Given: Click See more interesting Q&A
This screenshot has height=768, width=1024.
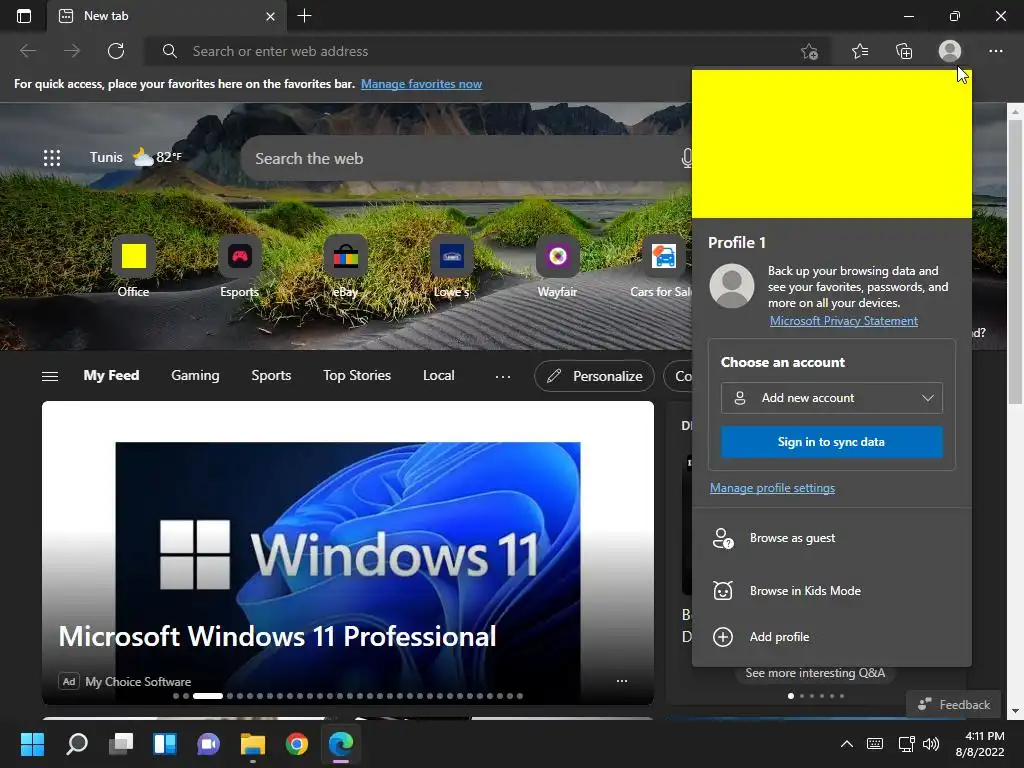Looking at the screenshot, I should 815,673.
